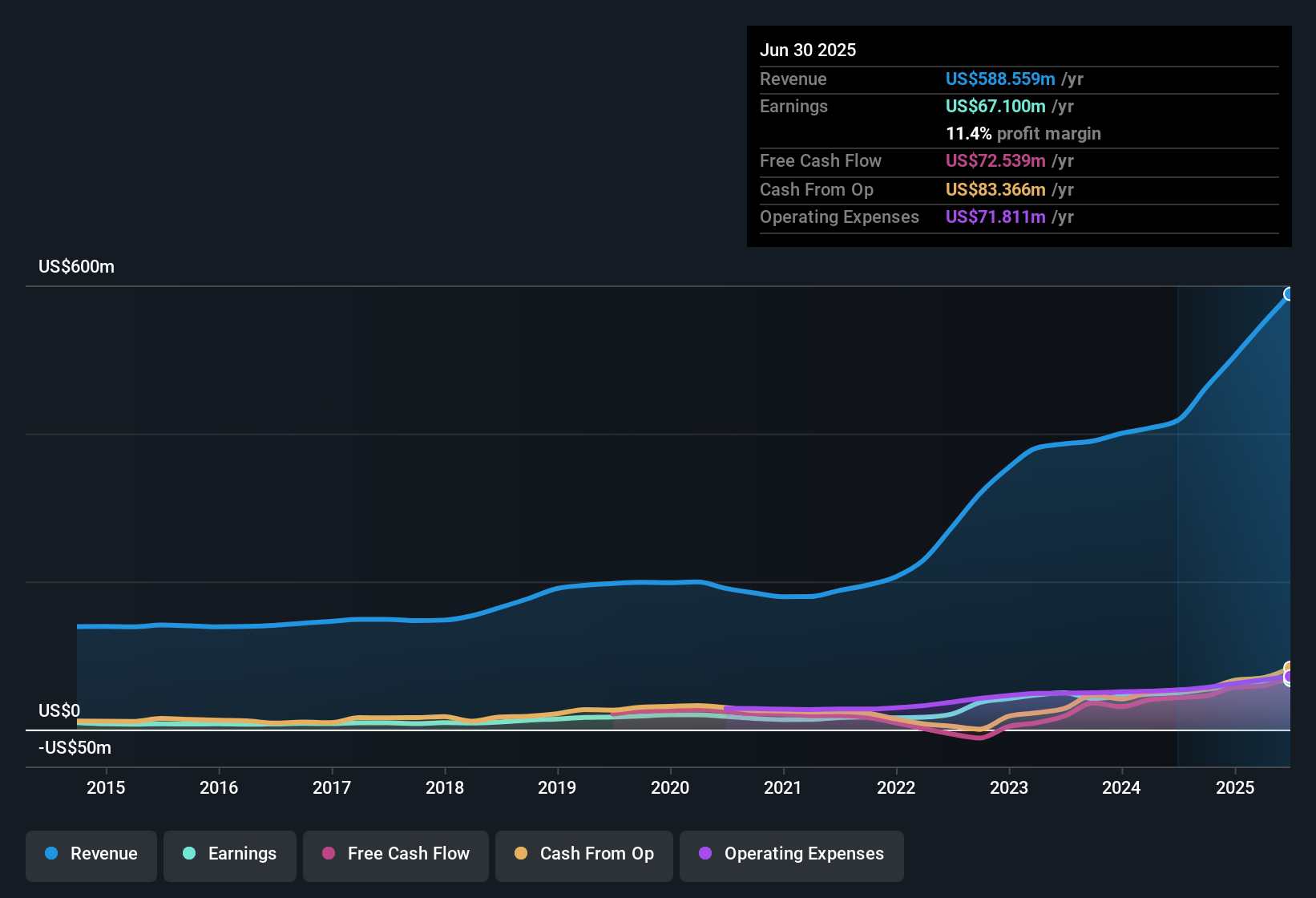Image resolution: width=1316 pixels, height=898 pixels.
Task: Click the Cash From Op endpoint marker
Action: [x=1289, y=667]
